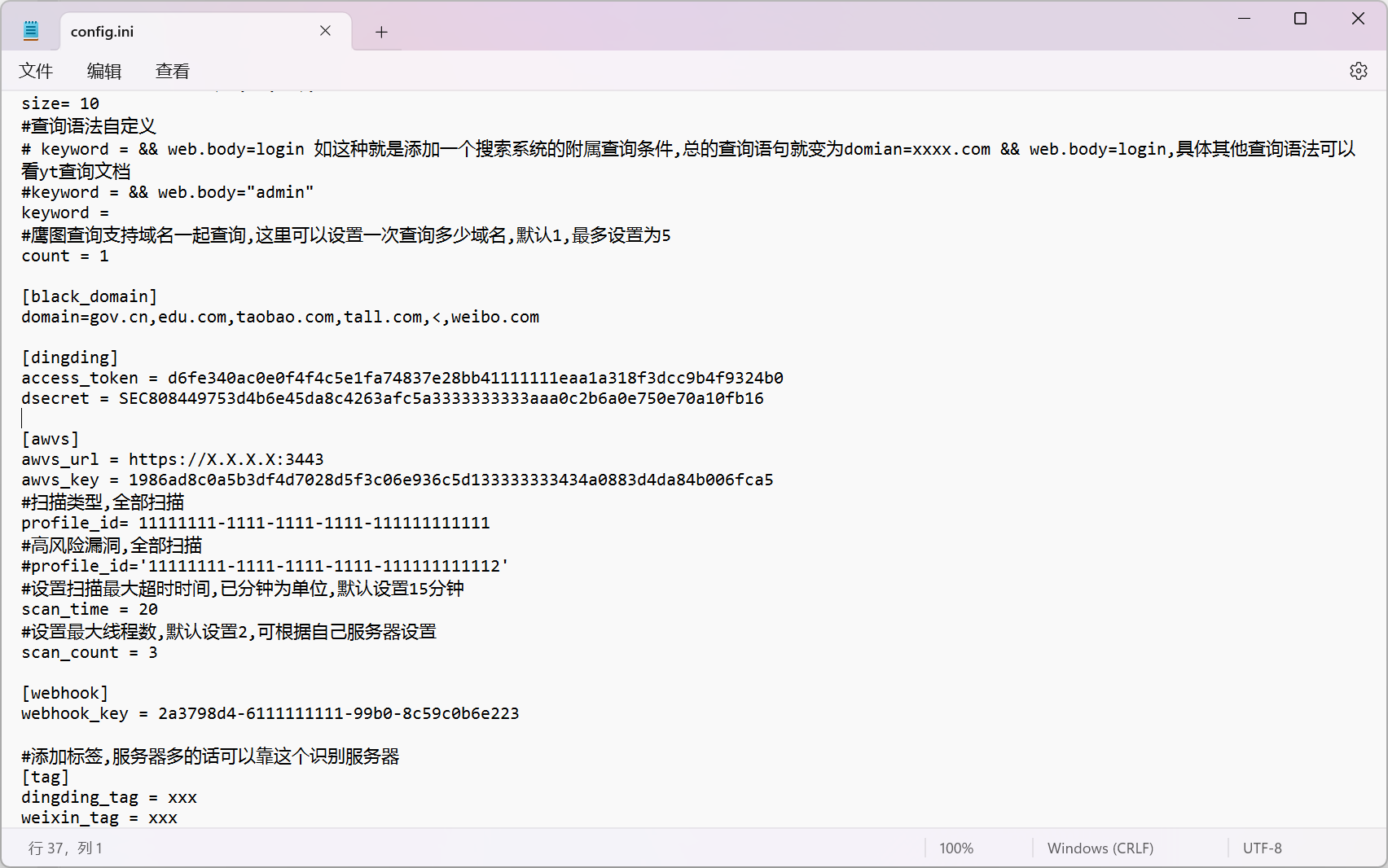Click the line "scan_time = 20"
The width and height of the screenshot is (1388, 868).
pyautogui.click(x=90, y=609)
